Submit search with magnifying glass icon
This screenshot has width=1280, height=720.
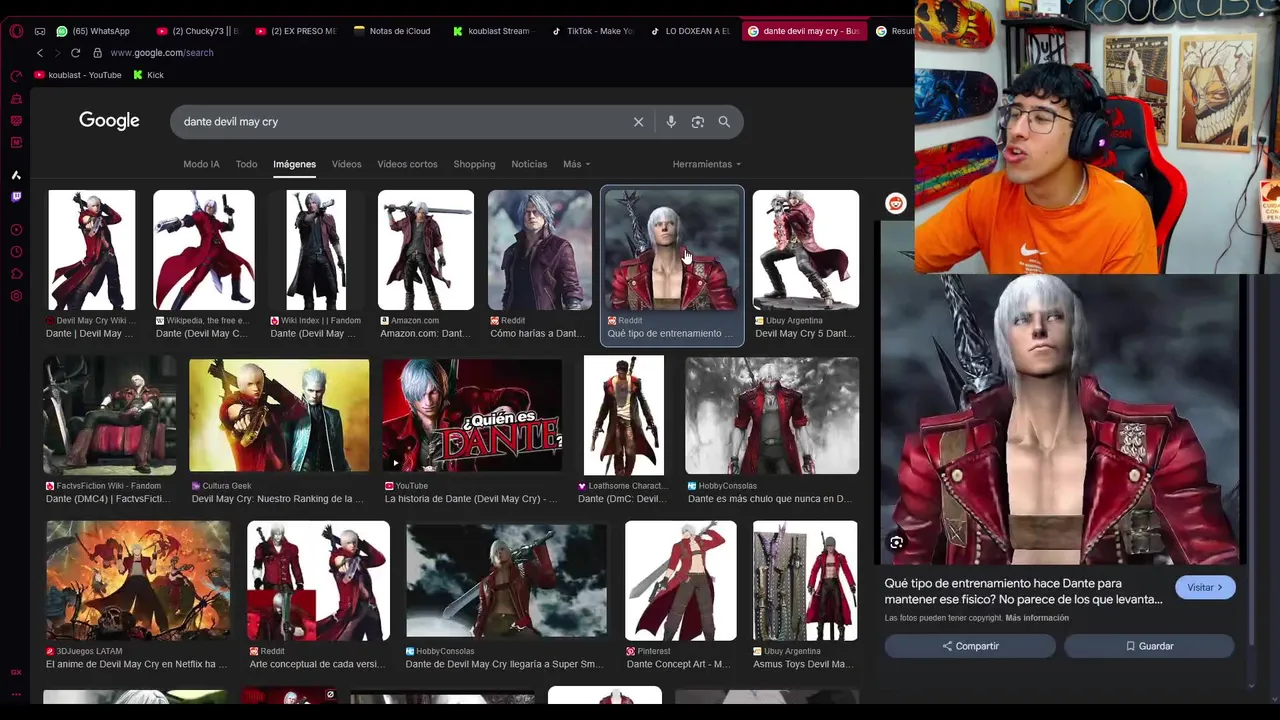(x=724, y=122)
